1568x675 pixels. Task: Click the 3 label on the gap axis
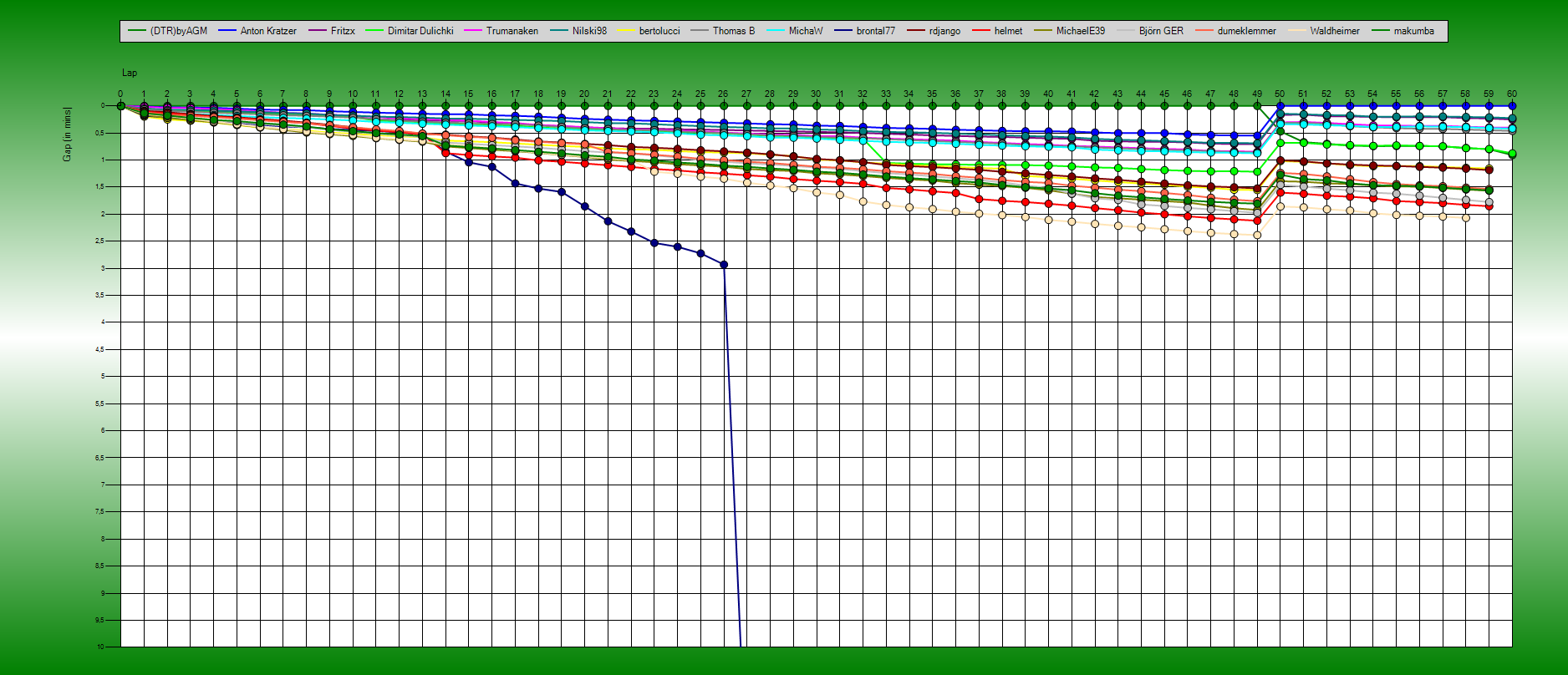point(103,268)
